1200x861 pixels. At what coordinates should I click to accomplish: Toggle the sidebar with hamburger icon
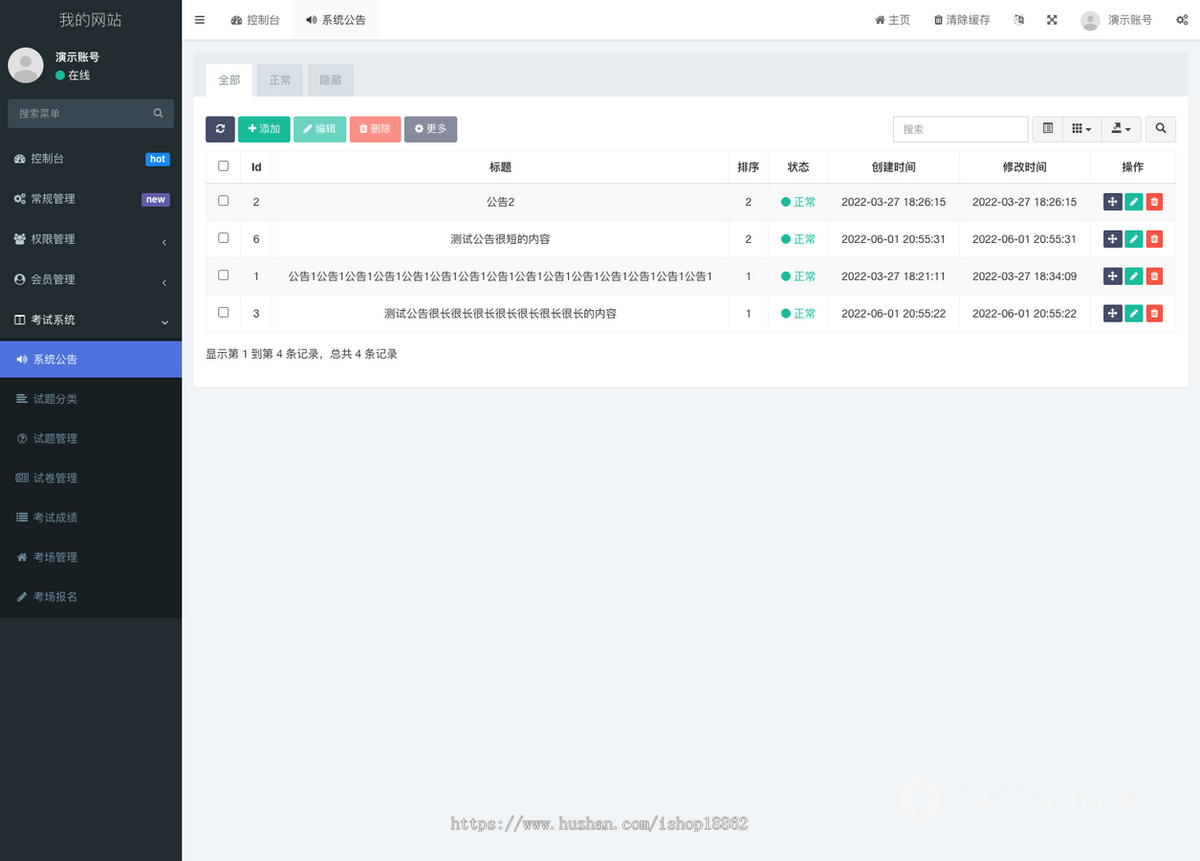click(x=199, y=19)
